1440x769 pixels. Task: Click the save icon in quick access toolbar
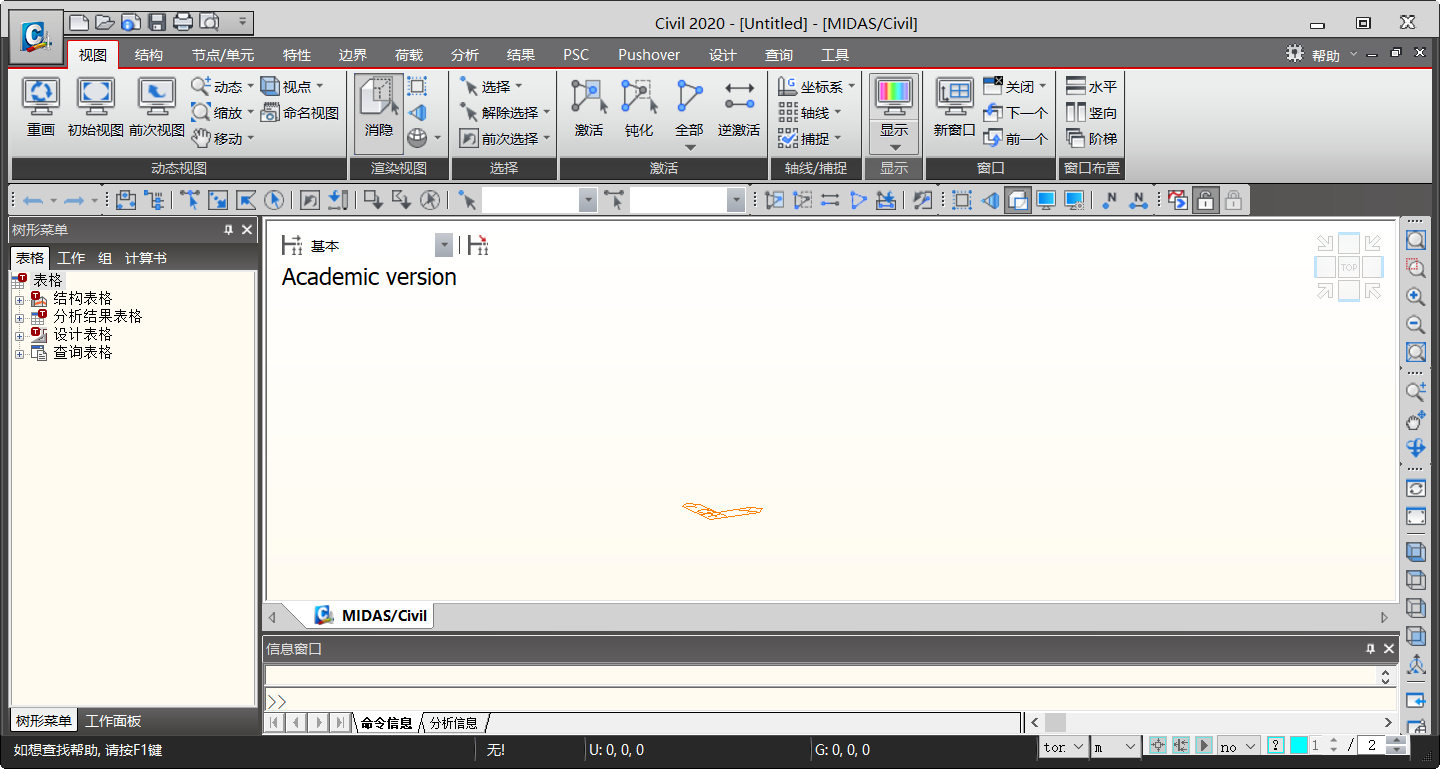(x=157, y=22)
